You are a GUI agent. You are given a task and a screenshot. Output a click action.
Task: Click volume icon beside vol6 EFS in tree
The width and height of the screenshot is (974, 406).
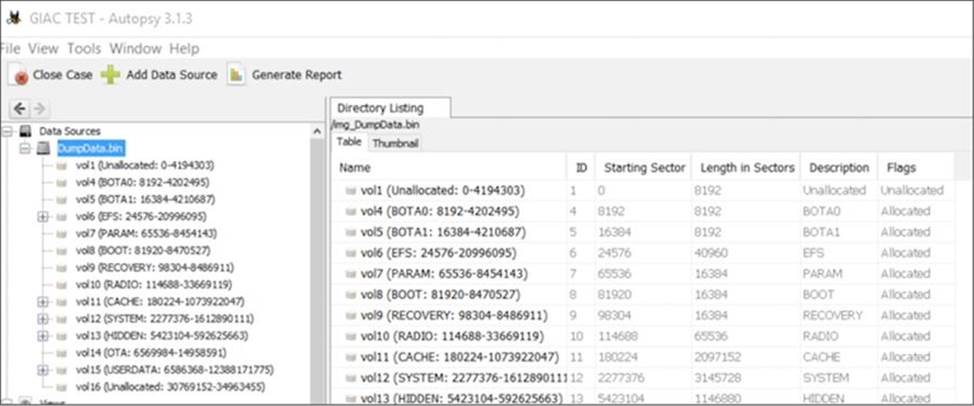[x=61, y=217]
